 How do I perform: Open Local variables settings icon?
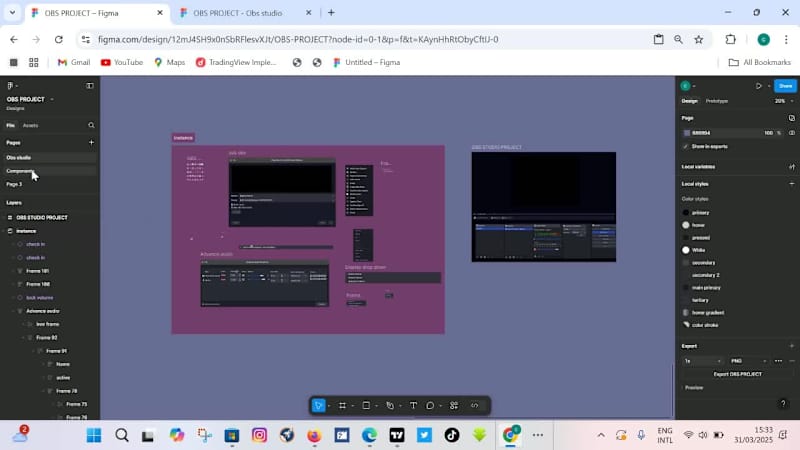point(791,167)
